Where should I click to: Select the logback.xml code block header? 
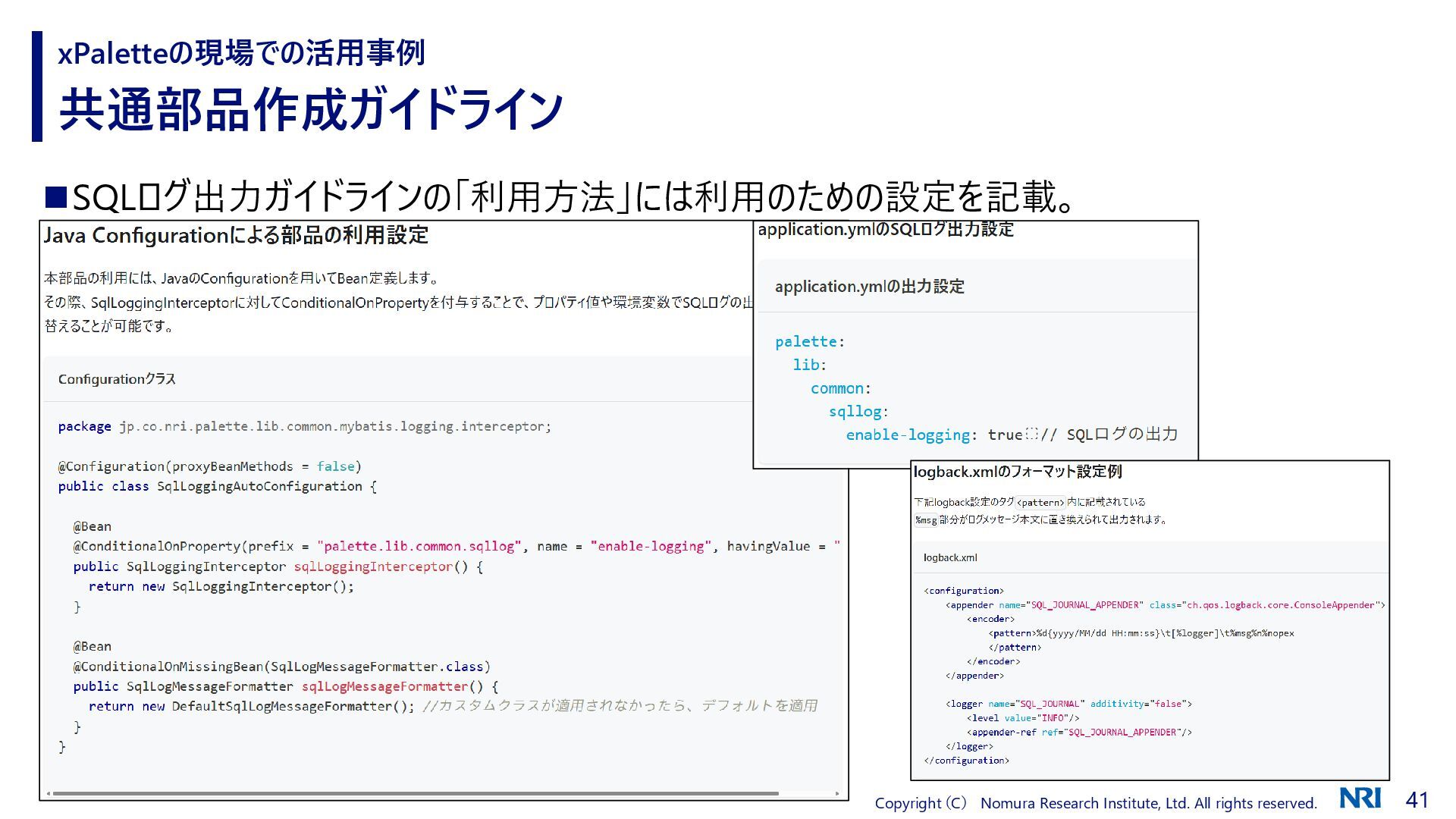[950, 557]
